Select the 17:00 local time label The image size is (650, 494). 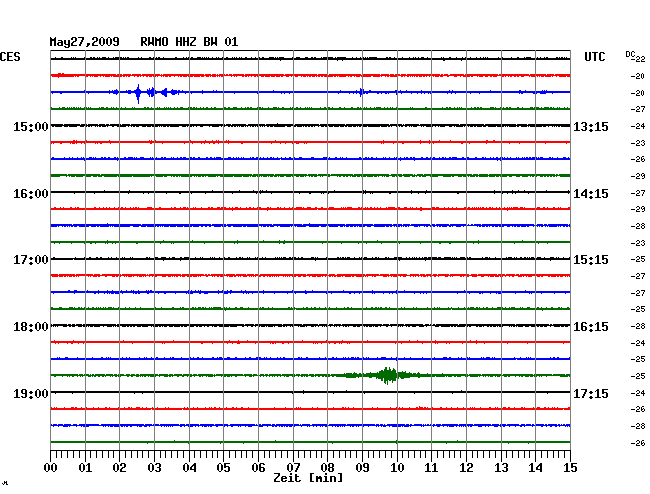click(31, 260)
